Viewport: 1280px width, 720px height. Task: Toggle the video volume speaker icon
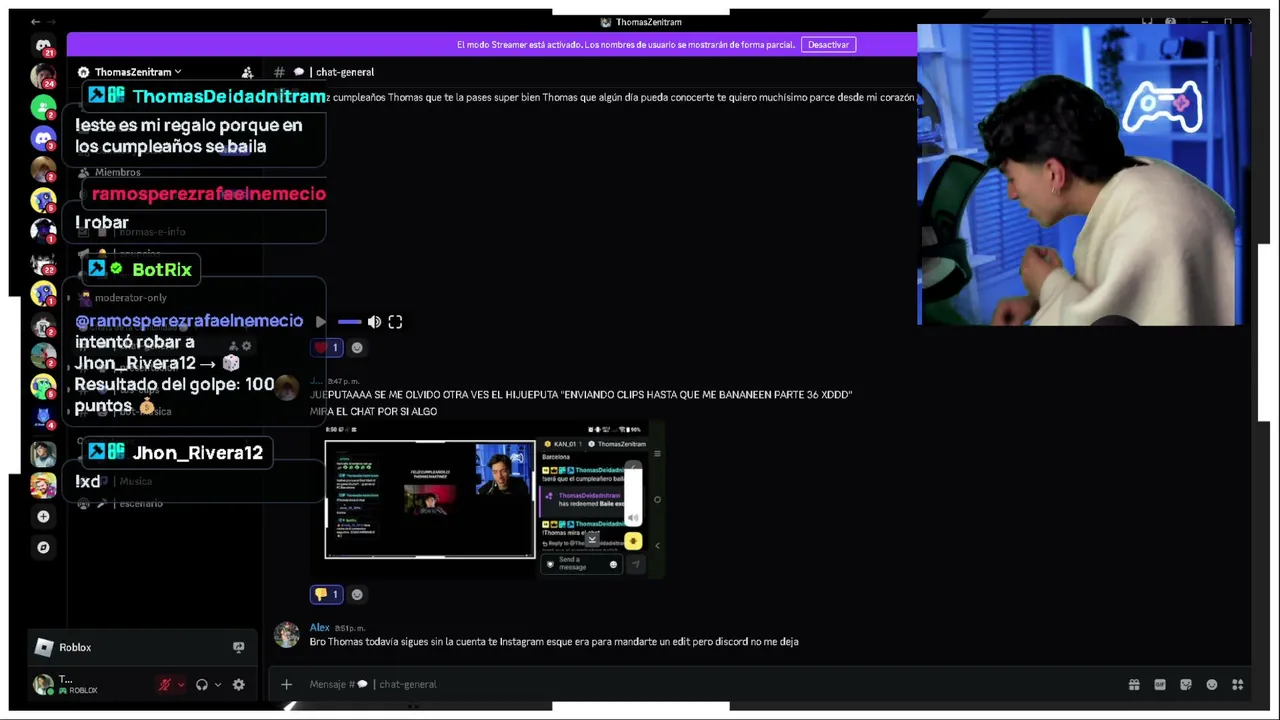[x=374, y=322]
